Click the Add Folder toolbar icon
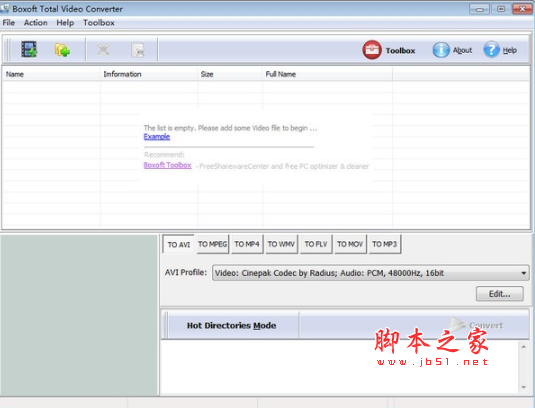Viewport: 535px width, 408px height. click(x=62, y=50)
